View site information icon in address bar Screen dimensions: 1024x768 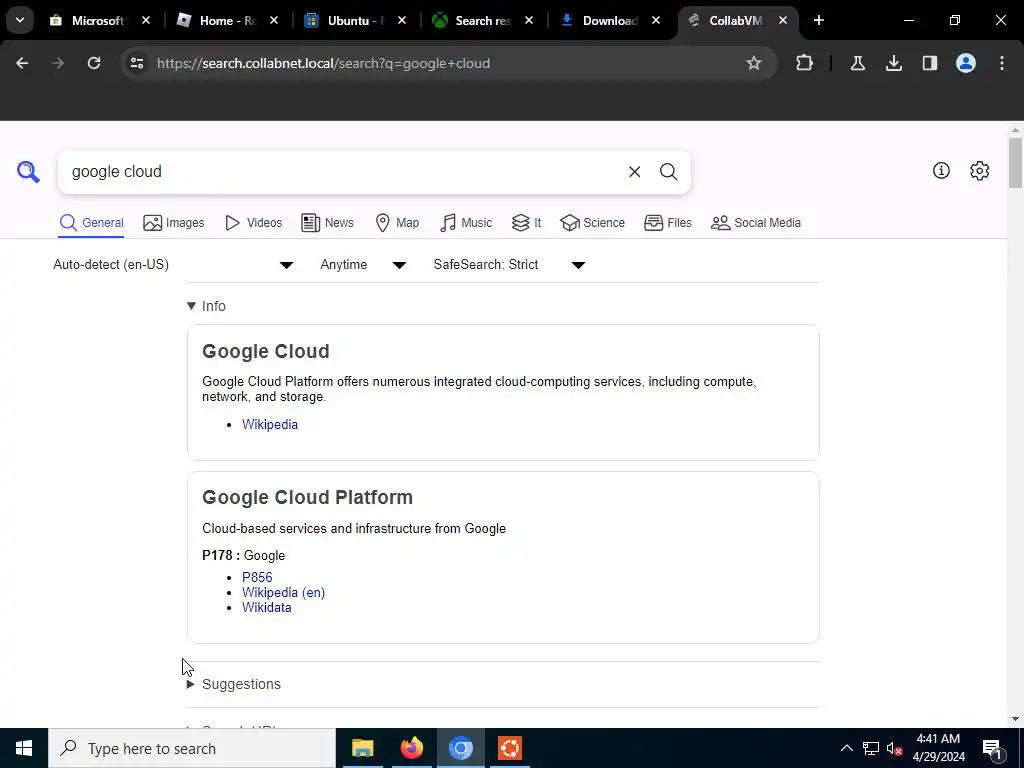pos(136,63)
